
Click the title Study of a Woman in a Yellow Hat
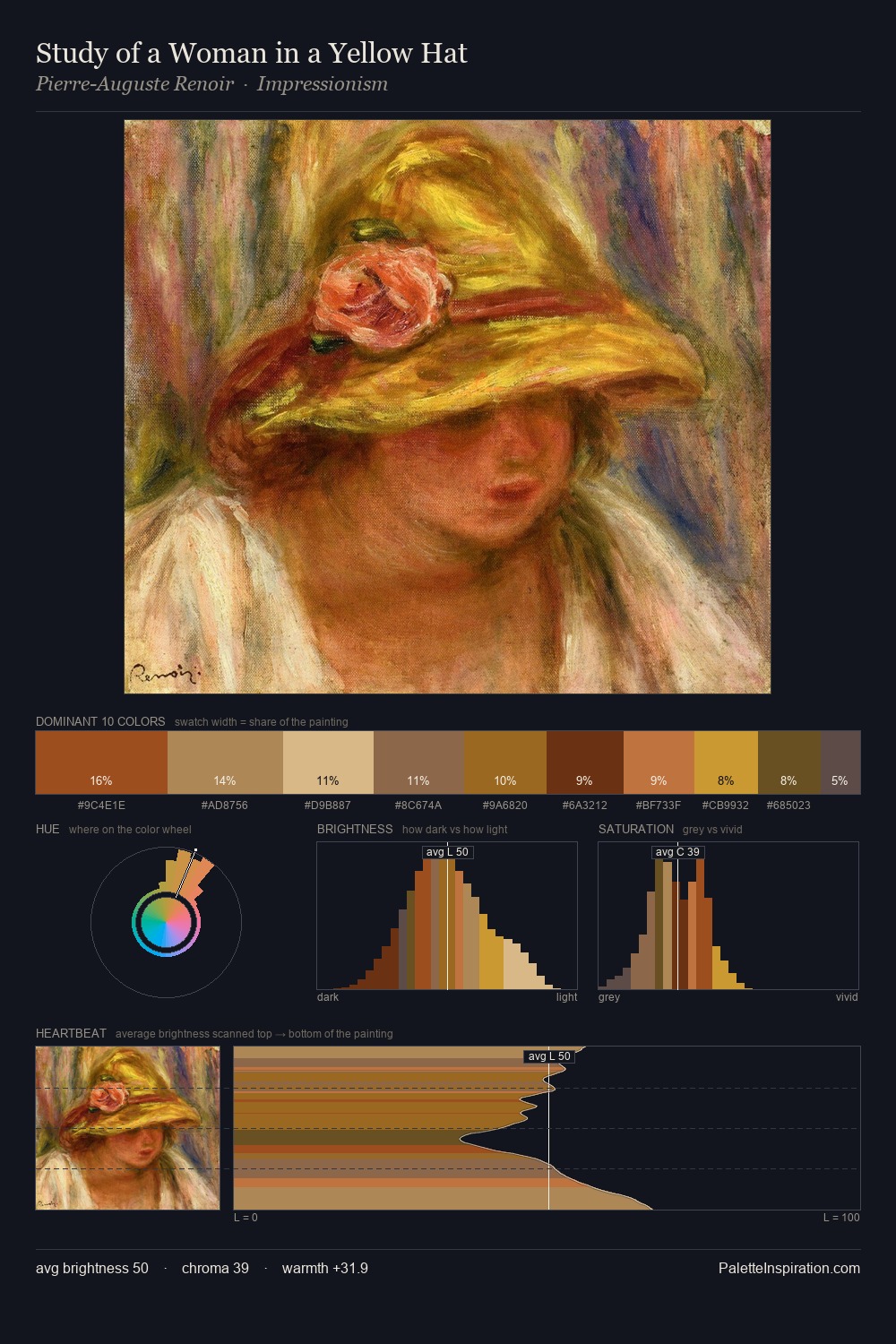click(x=252, y=54)
